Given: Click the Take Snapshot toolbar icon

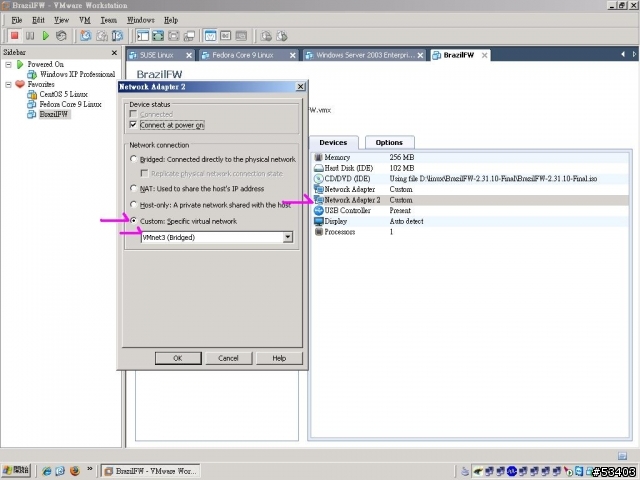Looking at the screenshot, I should click(85, 36).
